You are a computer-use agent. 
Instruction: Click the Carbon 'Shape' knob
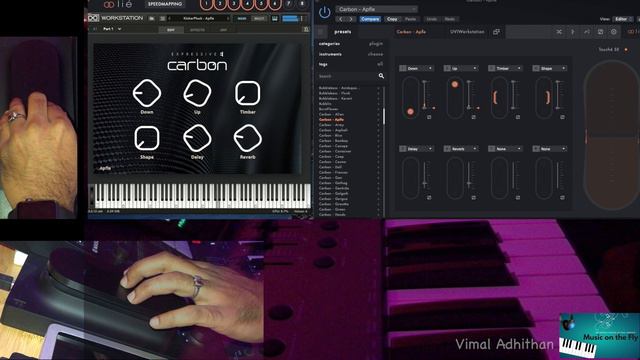[x=147, y=138]
